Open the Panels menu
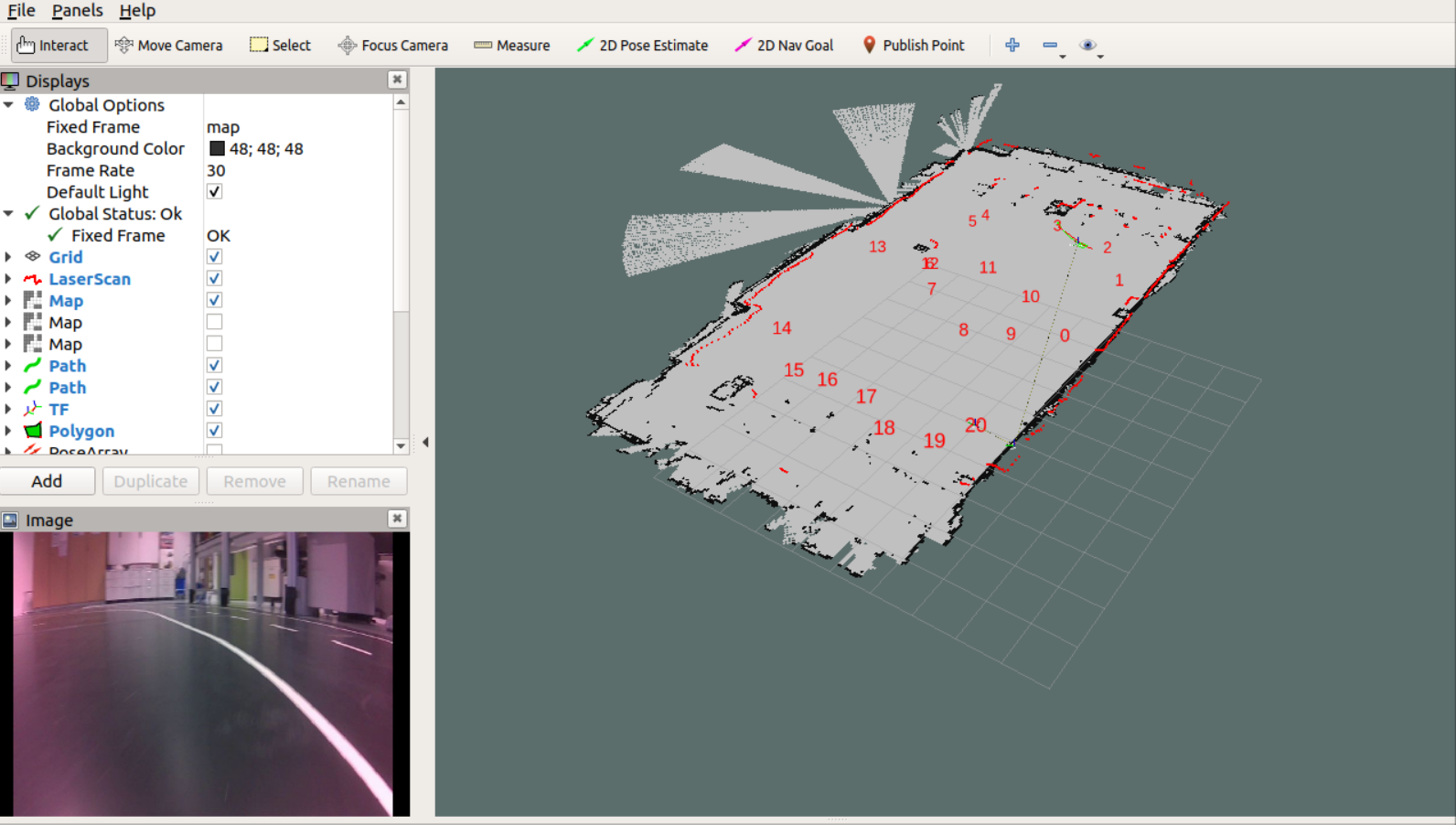This screenshot has width=1456, height=825. pyautogui.click(x=77, y=10)
